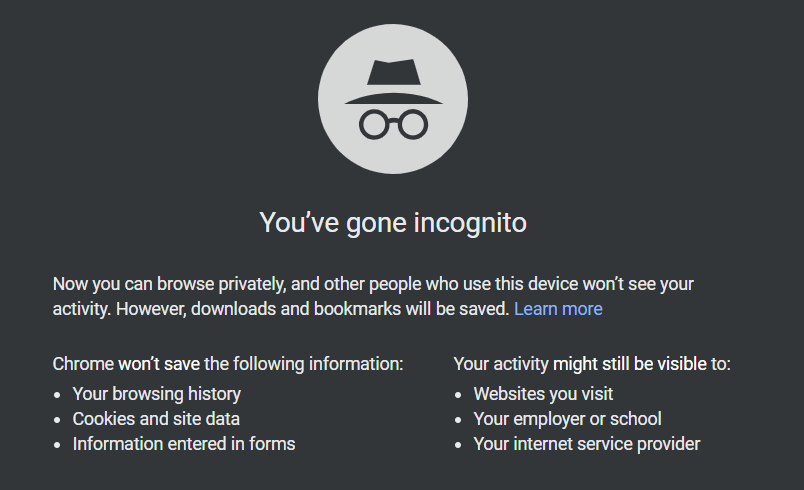
Task: Click "Now you can browse privately" paragraph text
Action: [373, 296]
